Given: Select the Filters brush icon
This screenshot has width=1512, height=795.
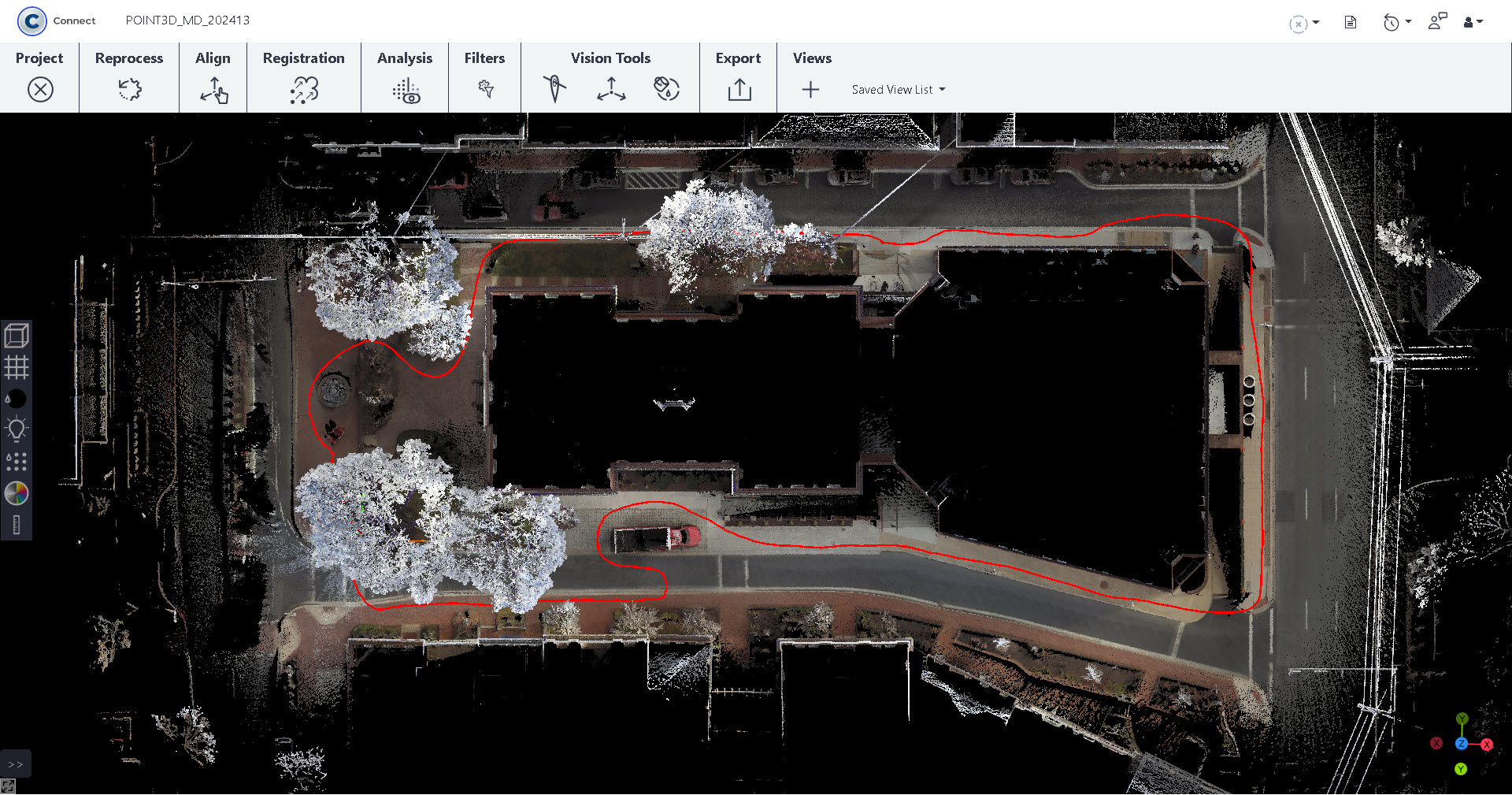Looking at the screenshot, I should (485, 89).
